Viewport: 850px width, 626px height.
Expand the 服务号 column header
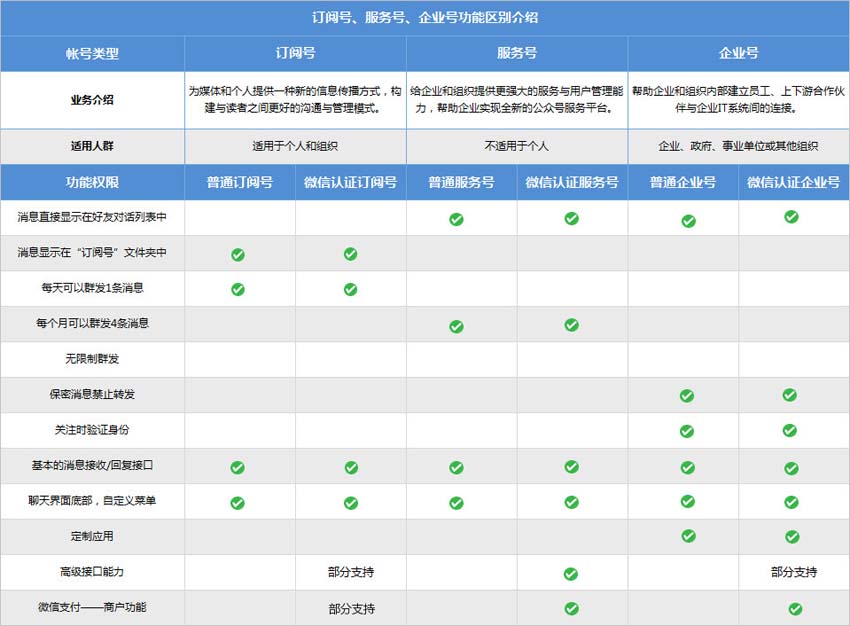click(x=515, y=54)
